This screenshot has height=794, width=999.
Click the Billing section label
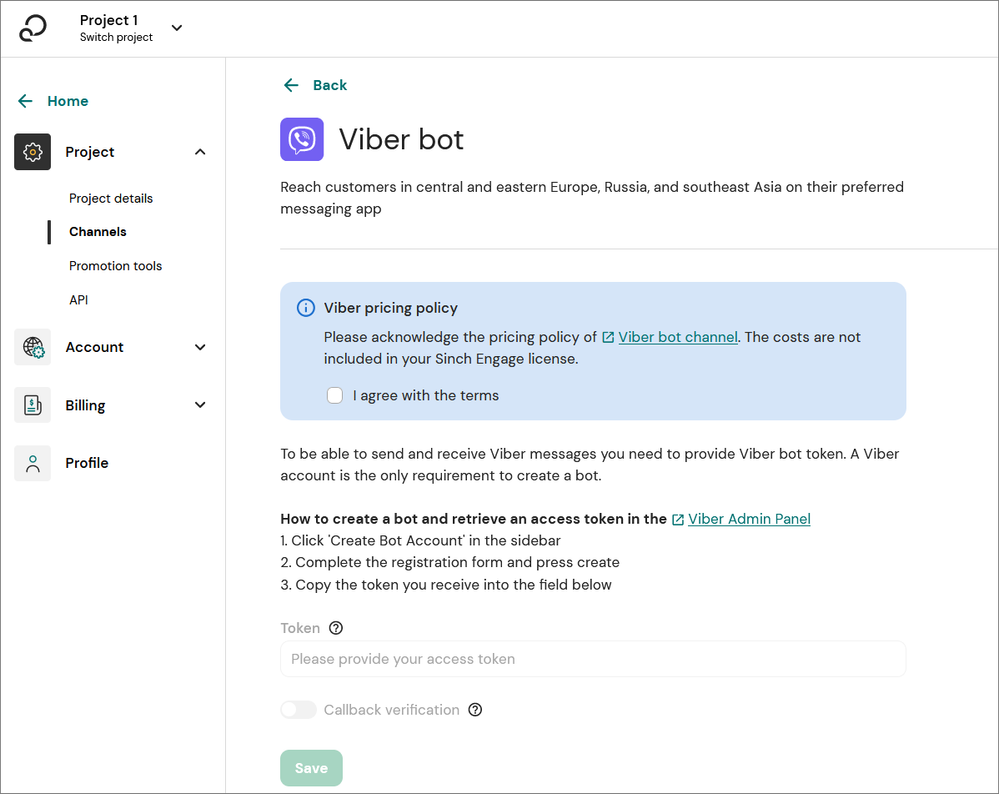pyautogui.click(x=85, y=405)
